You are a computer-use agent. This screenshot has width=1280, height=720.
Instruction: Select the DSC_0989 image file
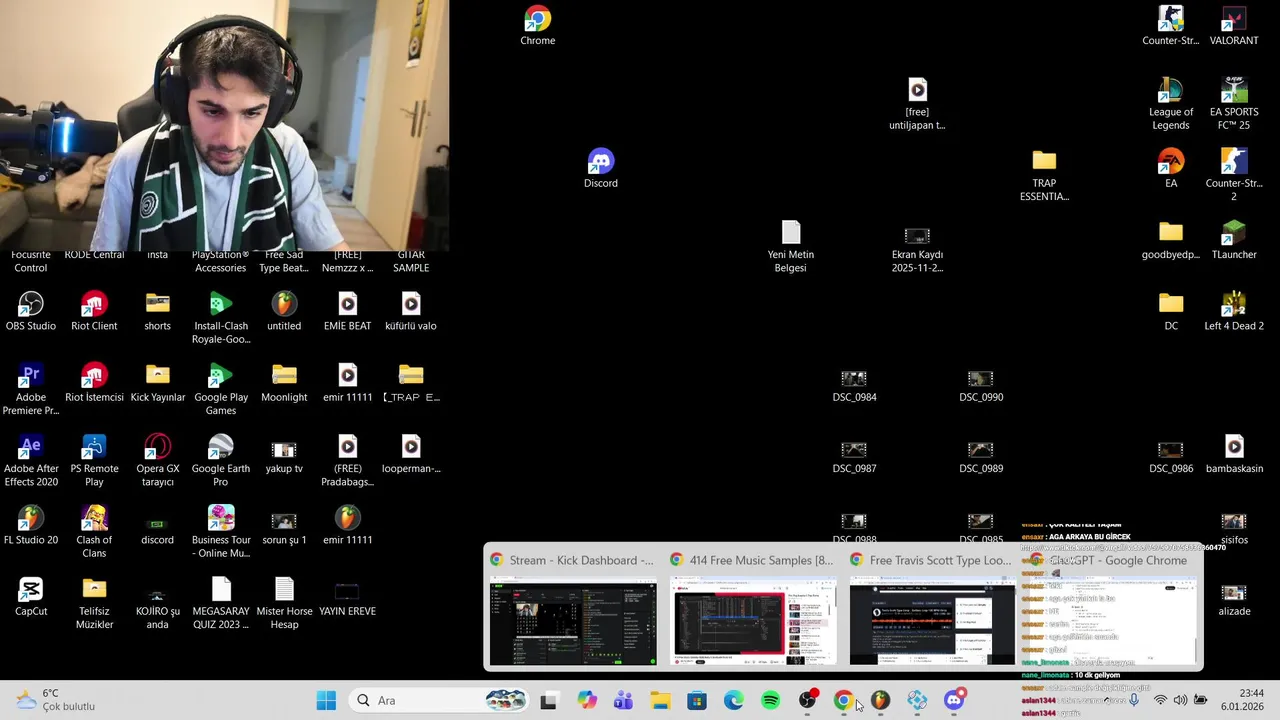[980, 456]
